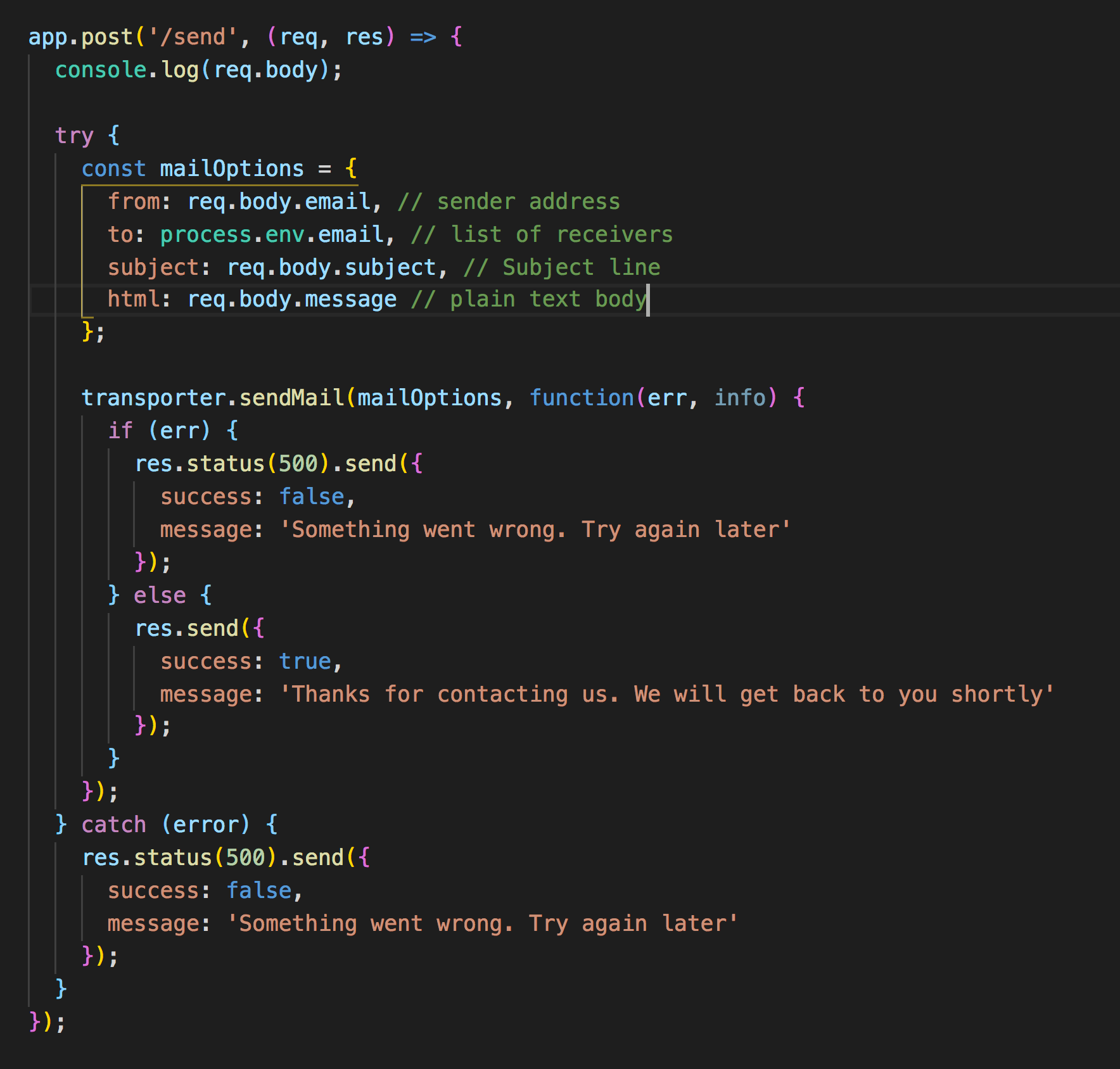1120x1069 pixels.
Task: Click the else keyword
Action: tap(160, 595)
